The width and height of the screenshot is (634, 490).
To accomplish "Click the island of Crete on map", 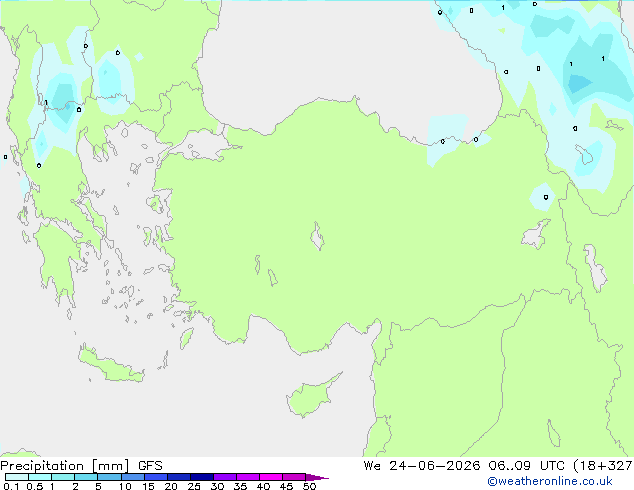I will pyautogui.click(x=110, y=365).
